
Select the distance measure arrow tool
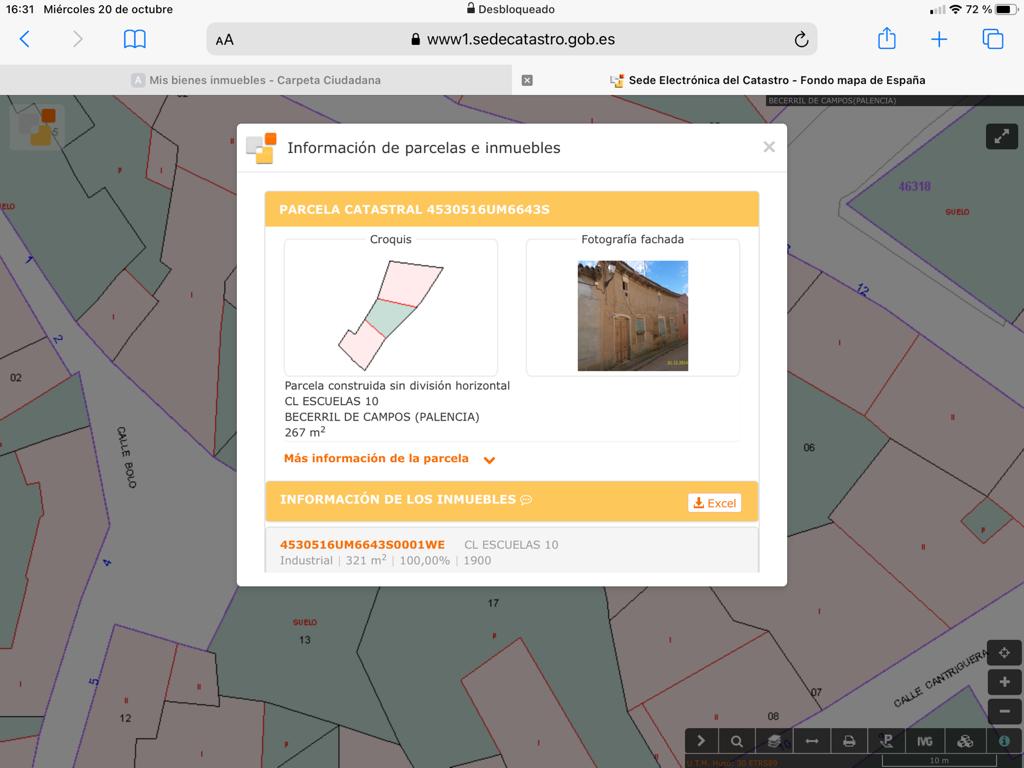[x=812, y=741]
